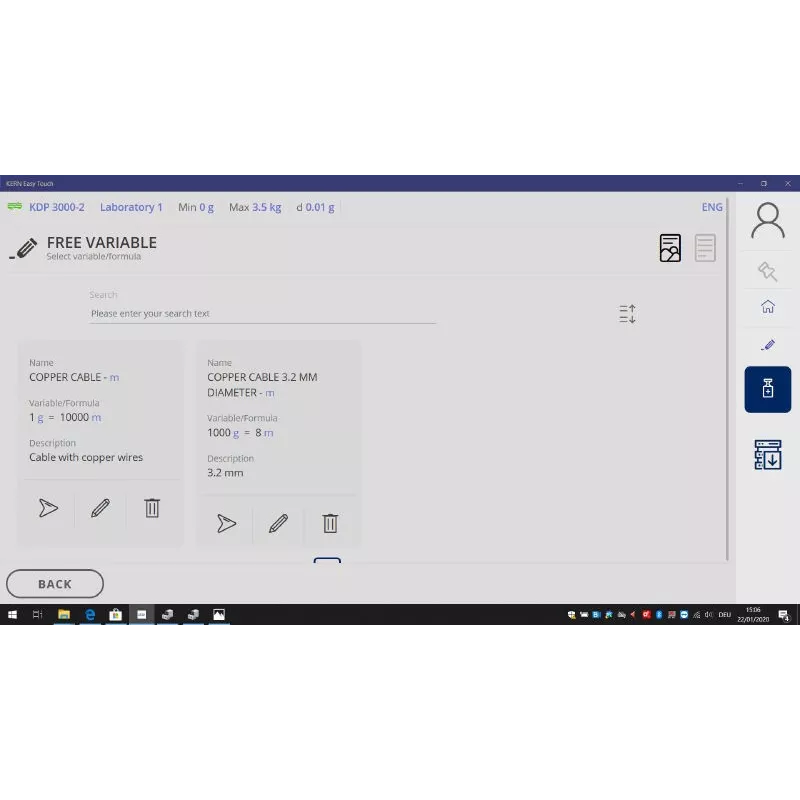
Task: Toggle sort order of variables
Action: point(627,314)
